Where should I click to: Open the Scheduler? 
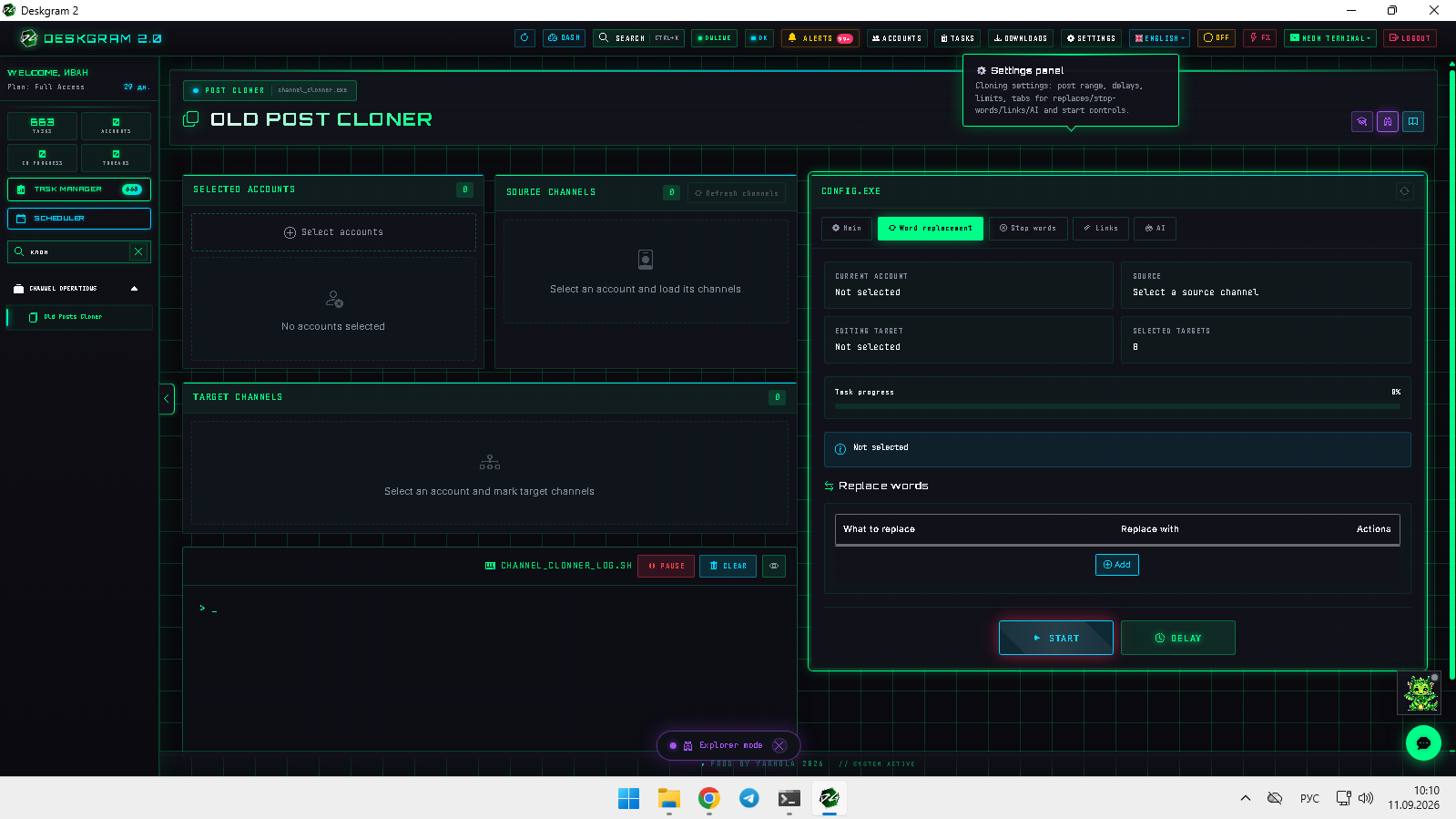click(x=79, y=219)
